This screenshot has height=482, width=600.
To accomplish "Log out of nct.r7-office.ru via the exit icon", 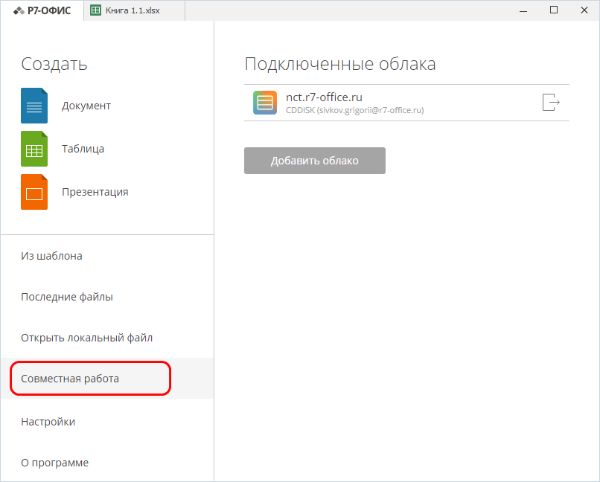I will [551, 103].
